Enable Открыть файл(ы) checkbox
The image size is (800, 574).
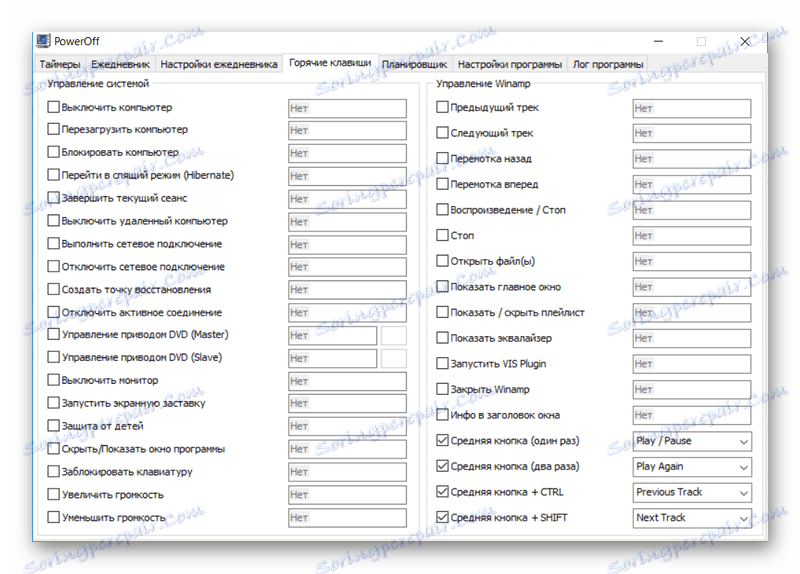point(442,261)
